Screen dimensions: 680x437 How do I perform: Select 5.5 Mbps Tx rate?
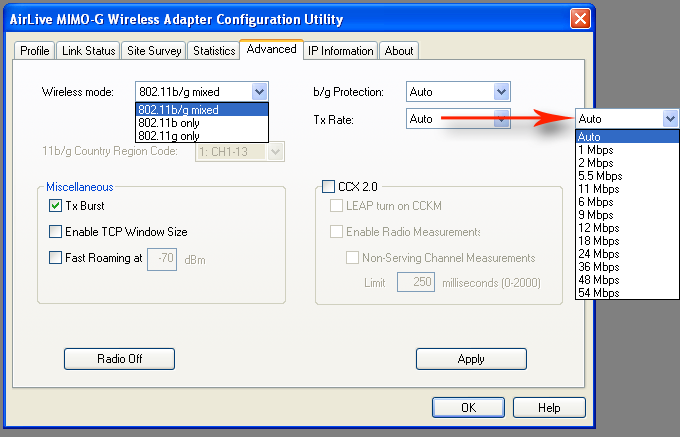pos(627,176)
